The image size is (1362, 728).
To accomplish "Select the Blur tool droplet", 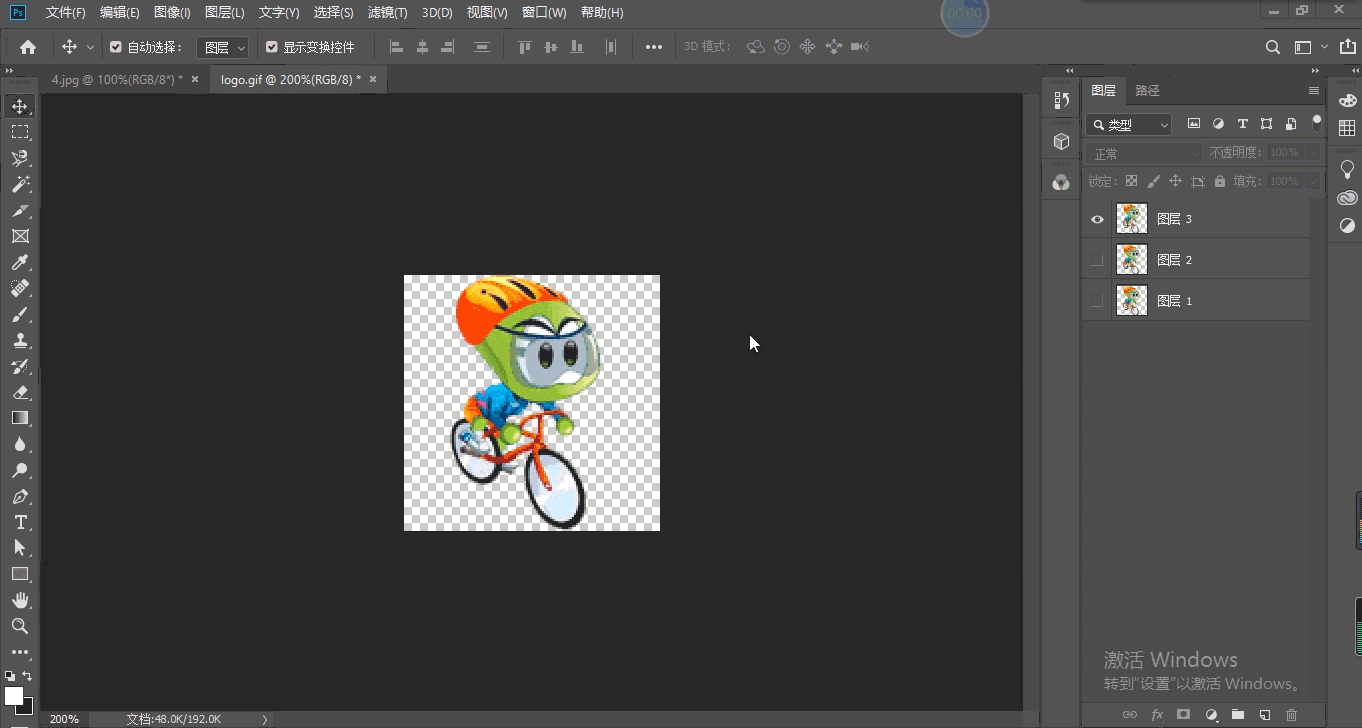I will click(20, 444).
